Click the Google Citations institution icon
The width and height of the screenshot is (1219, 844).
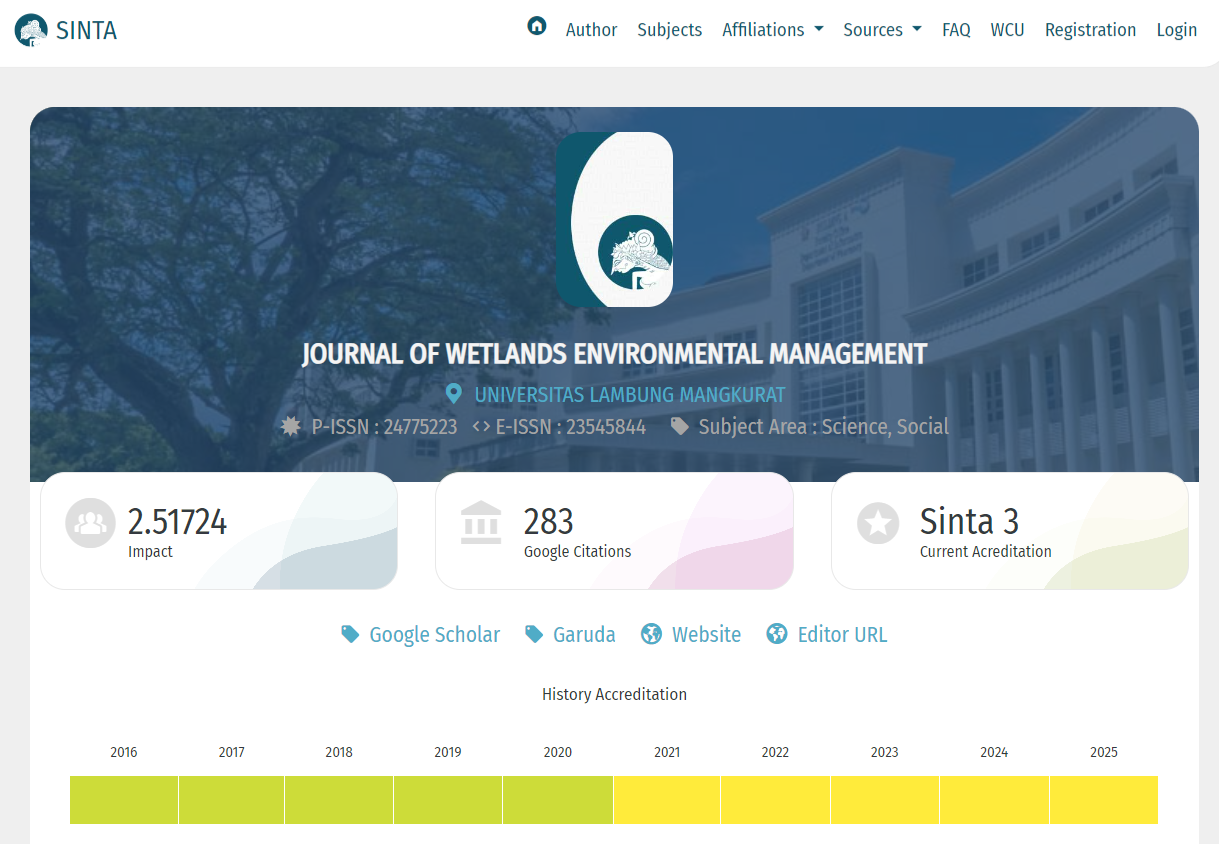(481, 523)
